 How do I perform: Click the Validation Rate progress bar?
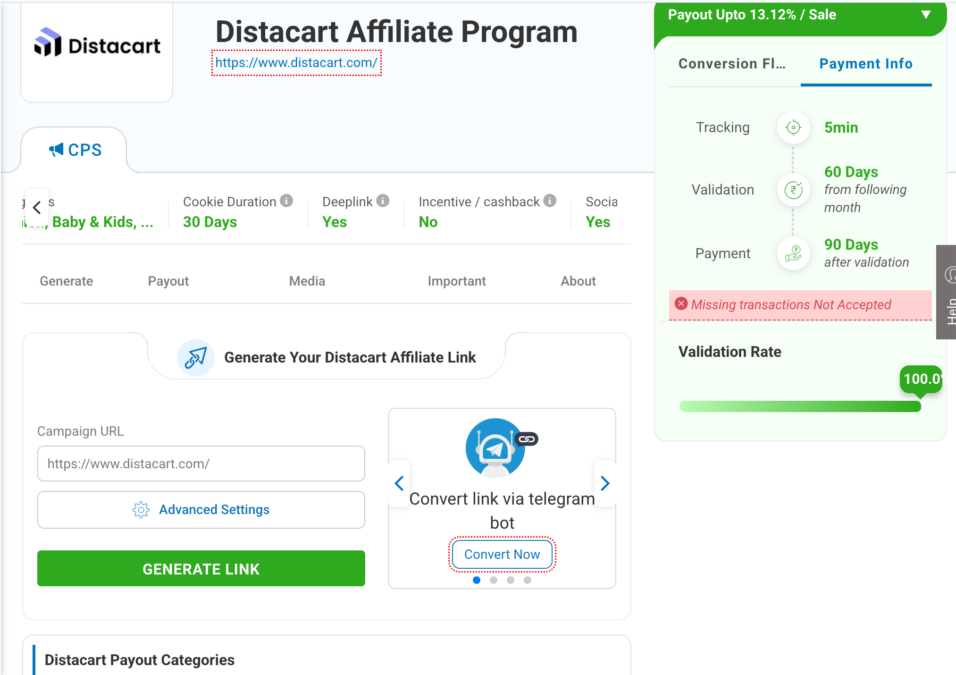point(800,407)
